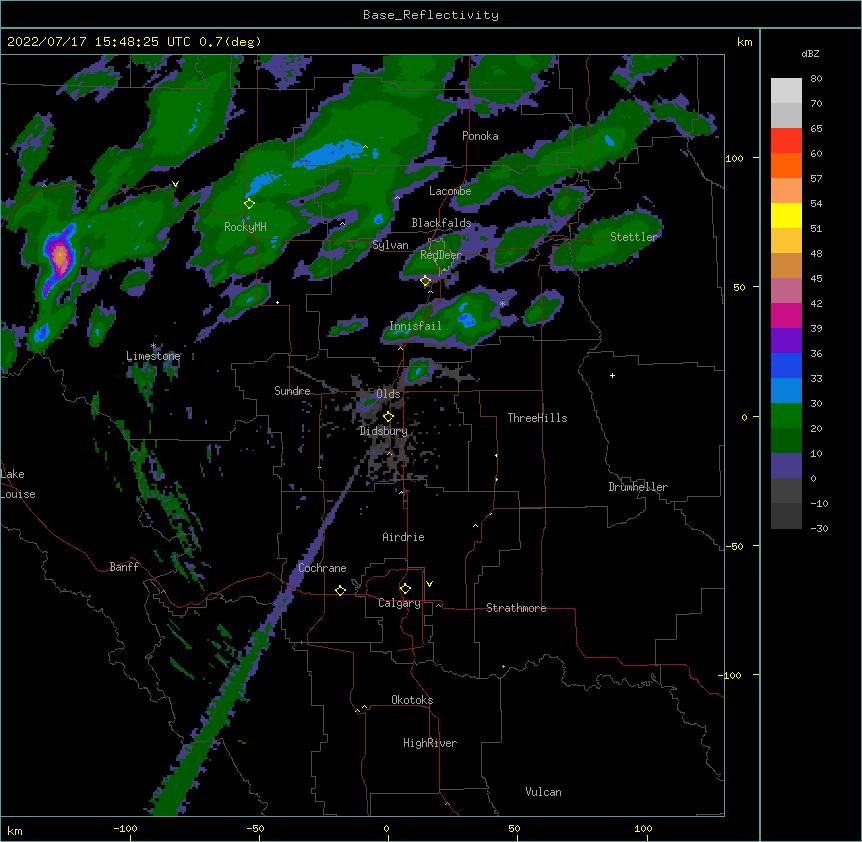Image resolution: width=862 pixels, height=842 pixels.
Task: Click the Airdrie label
Action: point(403,537)
